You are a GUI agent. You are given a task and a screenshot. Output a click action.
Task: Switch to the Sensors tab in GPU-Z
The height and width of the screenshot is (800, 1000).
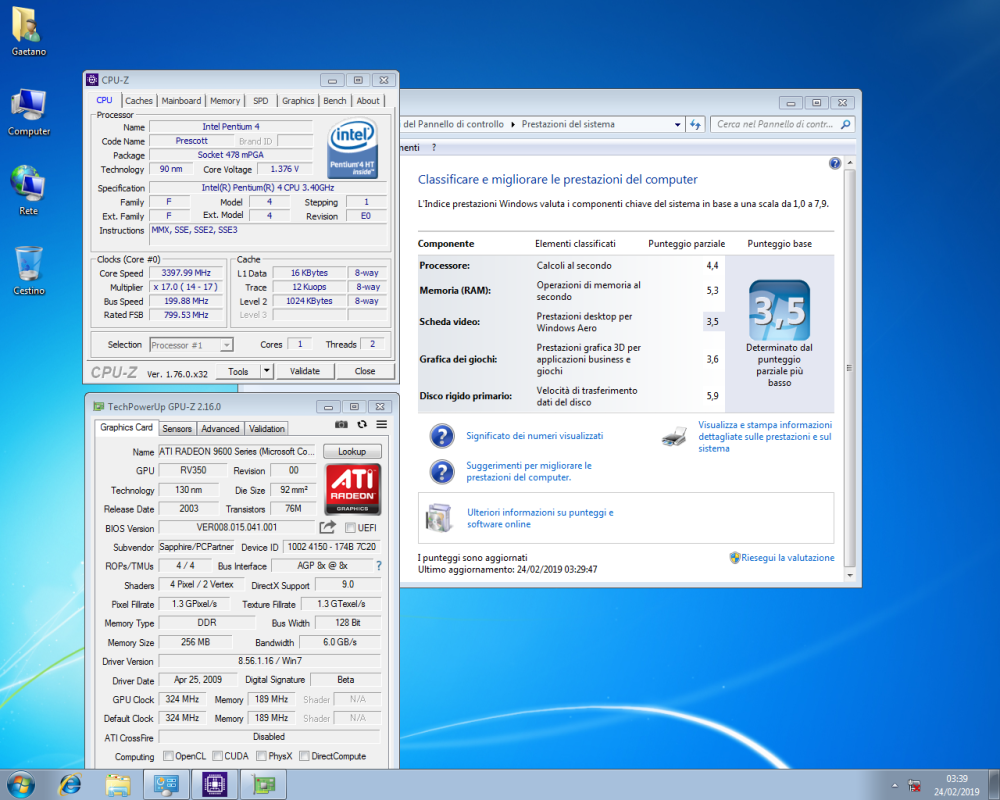177,427
